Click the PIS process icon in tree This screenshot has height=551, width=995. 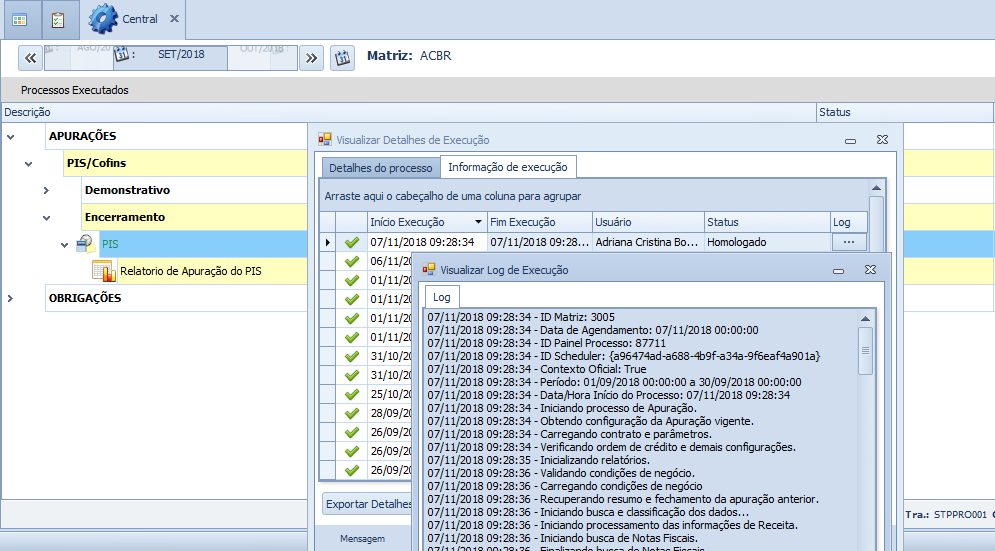tap(87, 243)
